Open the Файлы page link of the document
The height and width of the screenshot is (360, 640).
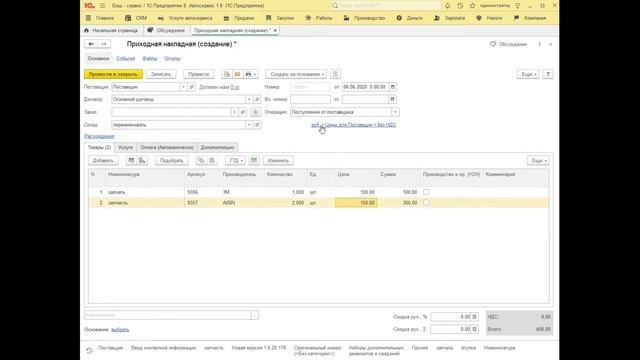(149, 59)
